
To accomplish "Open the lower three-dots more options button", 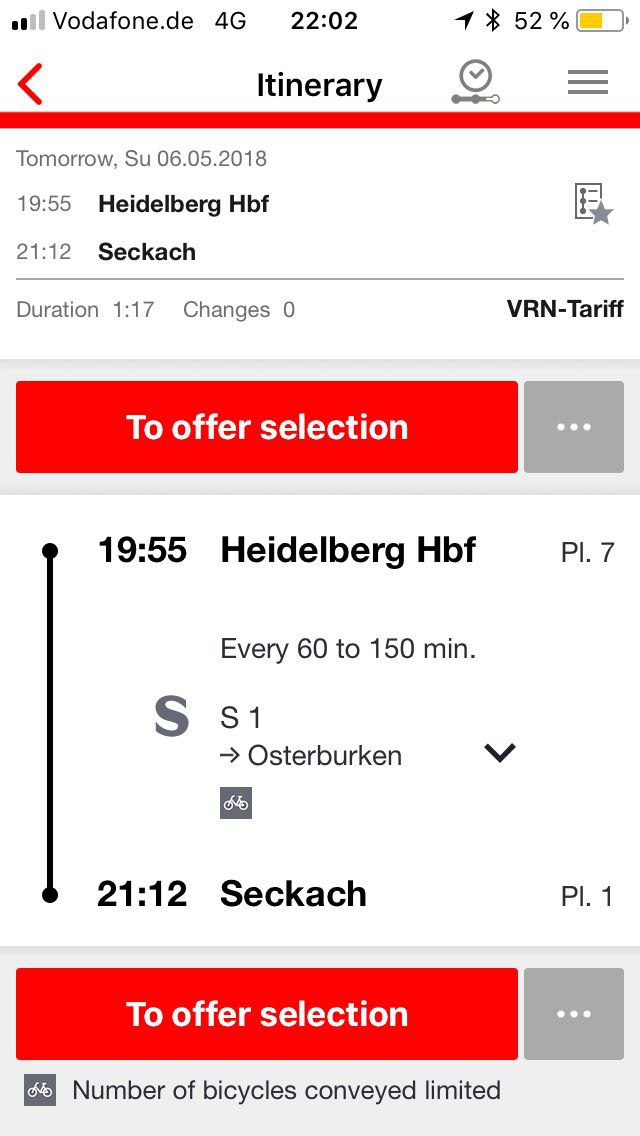I will pos(574,1014).
